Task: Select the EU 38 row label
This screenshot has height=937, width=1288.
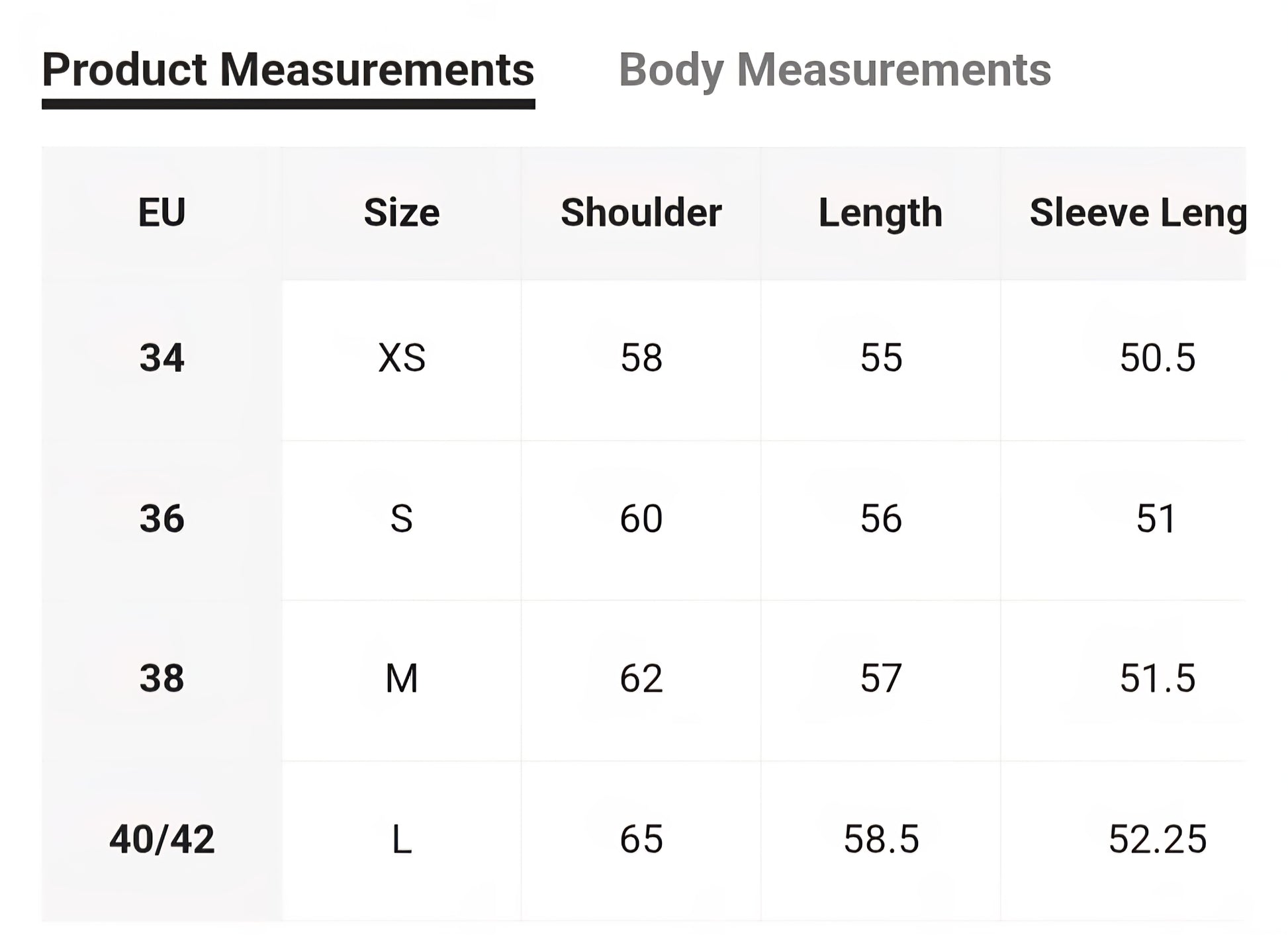Action: click(161, 679)
